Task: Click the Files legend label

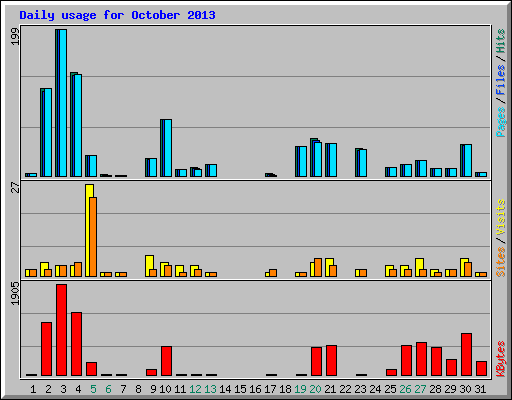Action: click(x=501, y=79)
